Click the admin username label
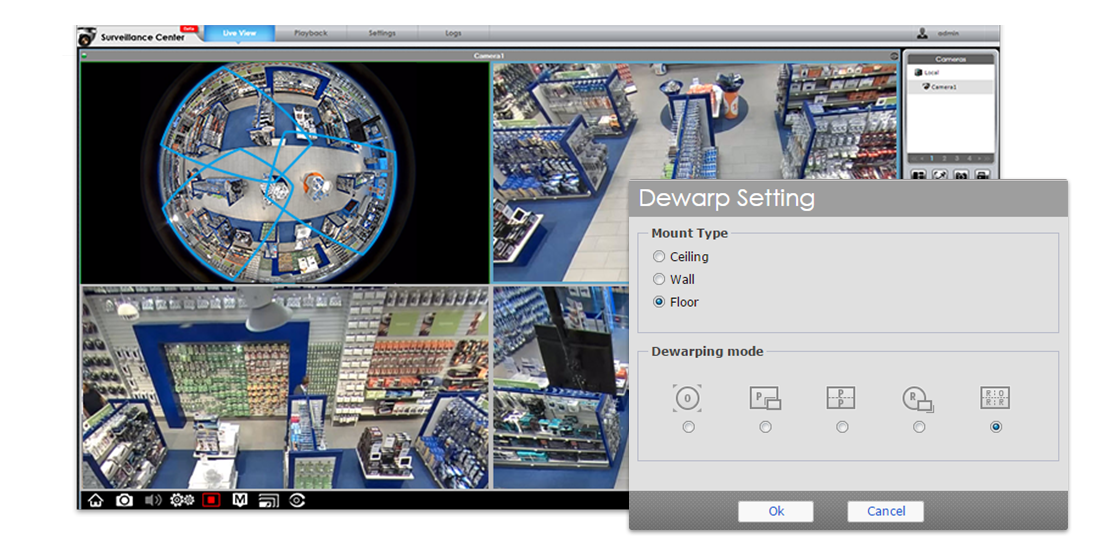 click(x=948, y=33)
